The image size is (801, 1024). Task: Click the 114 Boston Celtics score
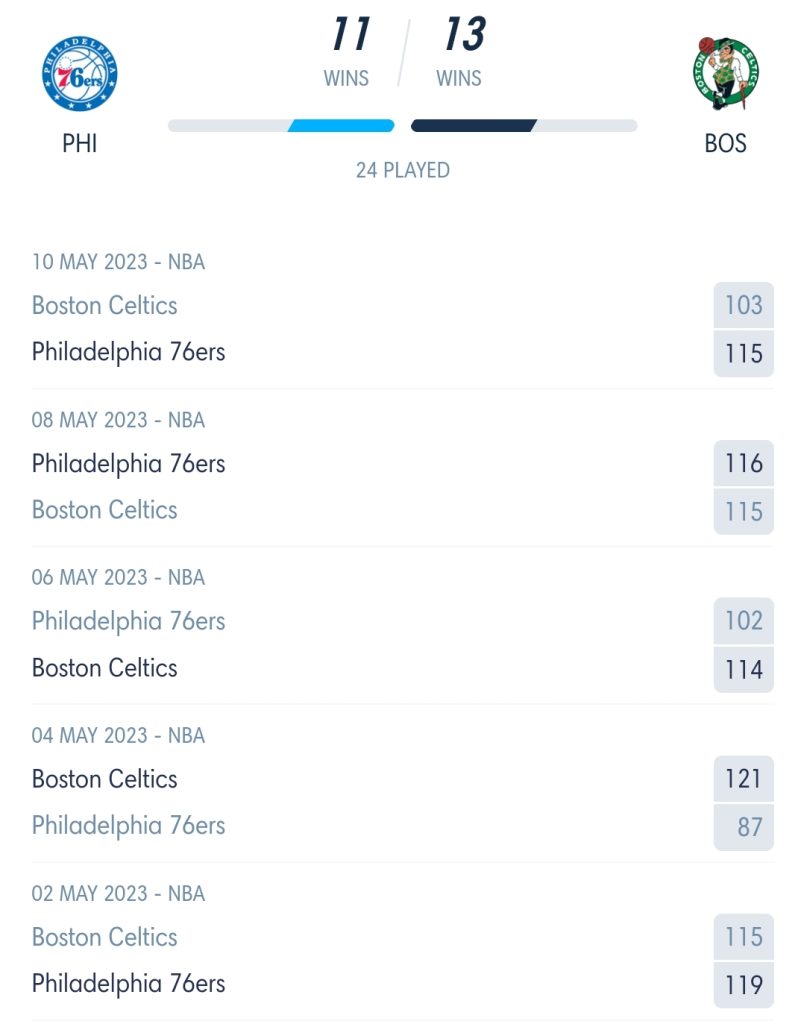[744, 669]
